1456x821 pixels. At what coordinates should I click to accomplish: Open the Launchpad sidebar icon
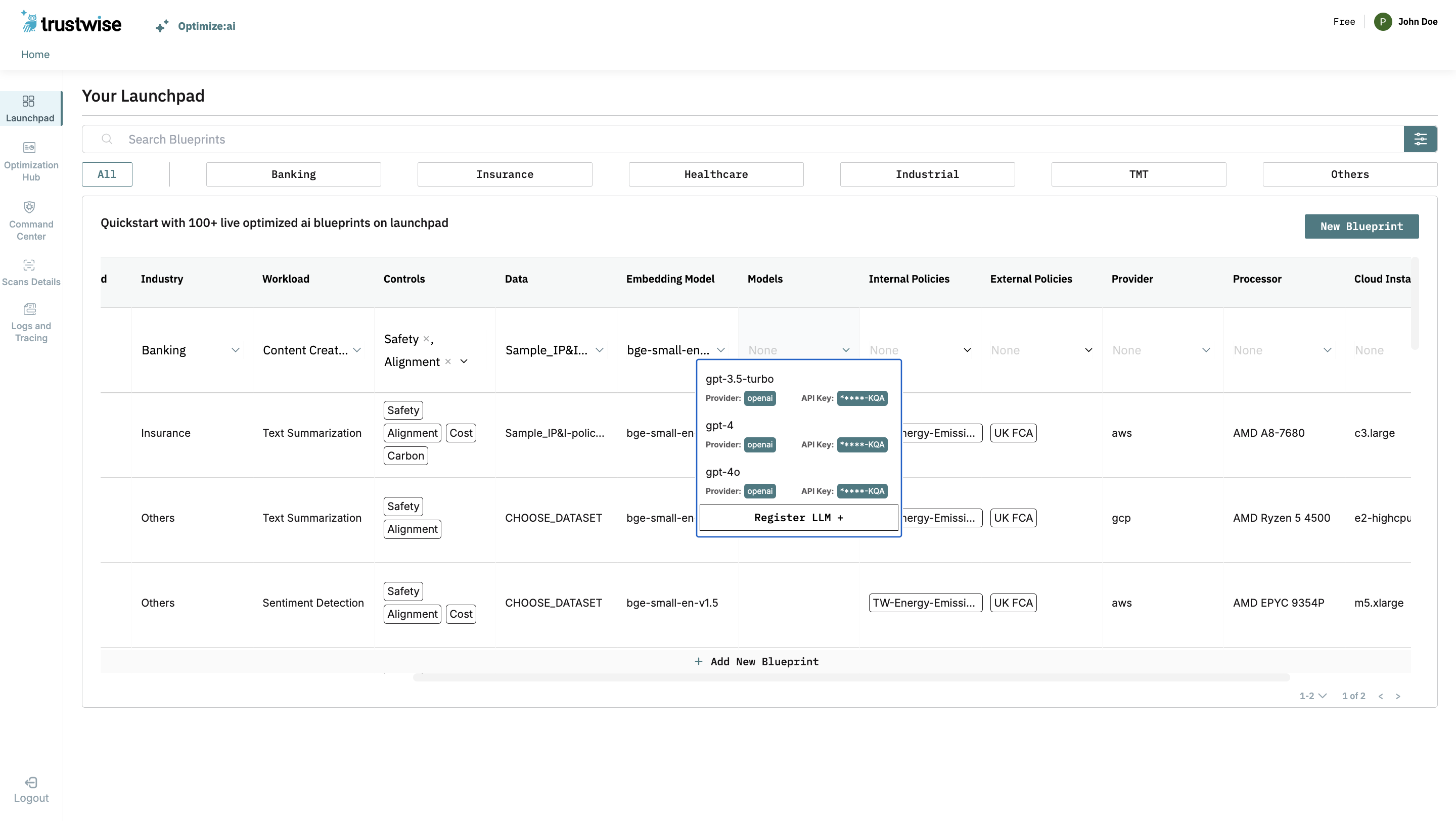pyautogui.click(x=28, y=101)
